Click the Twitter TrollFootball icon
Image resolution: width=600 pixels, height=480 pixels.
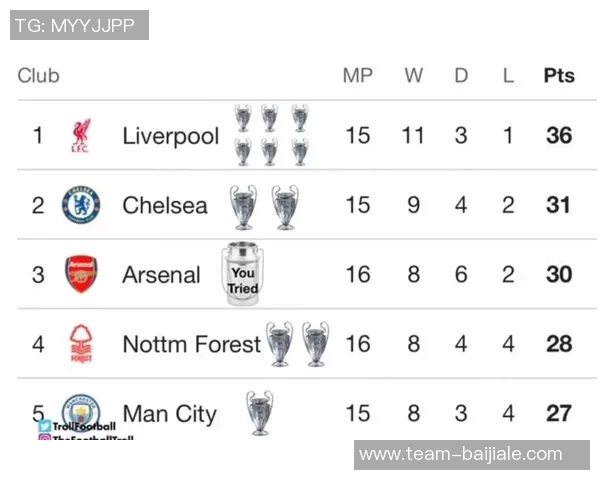(46, 426)
